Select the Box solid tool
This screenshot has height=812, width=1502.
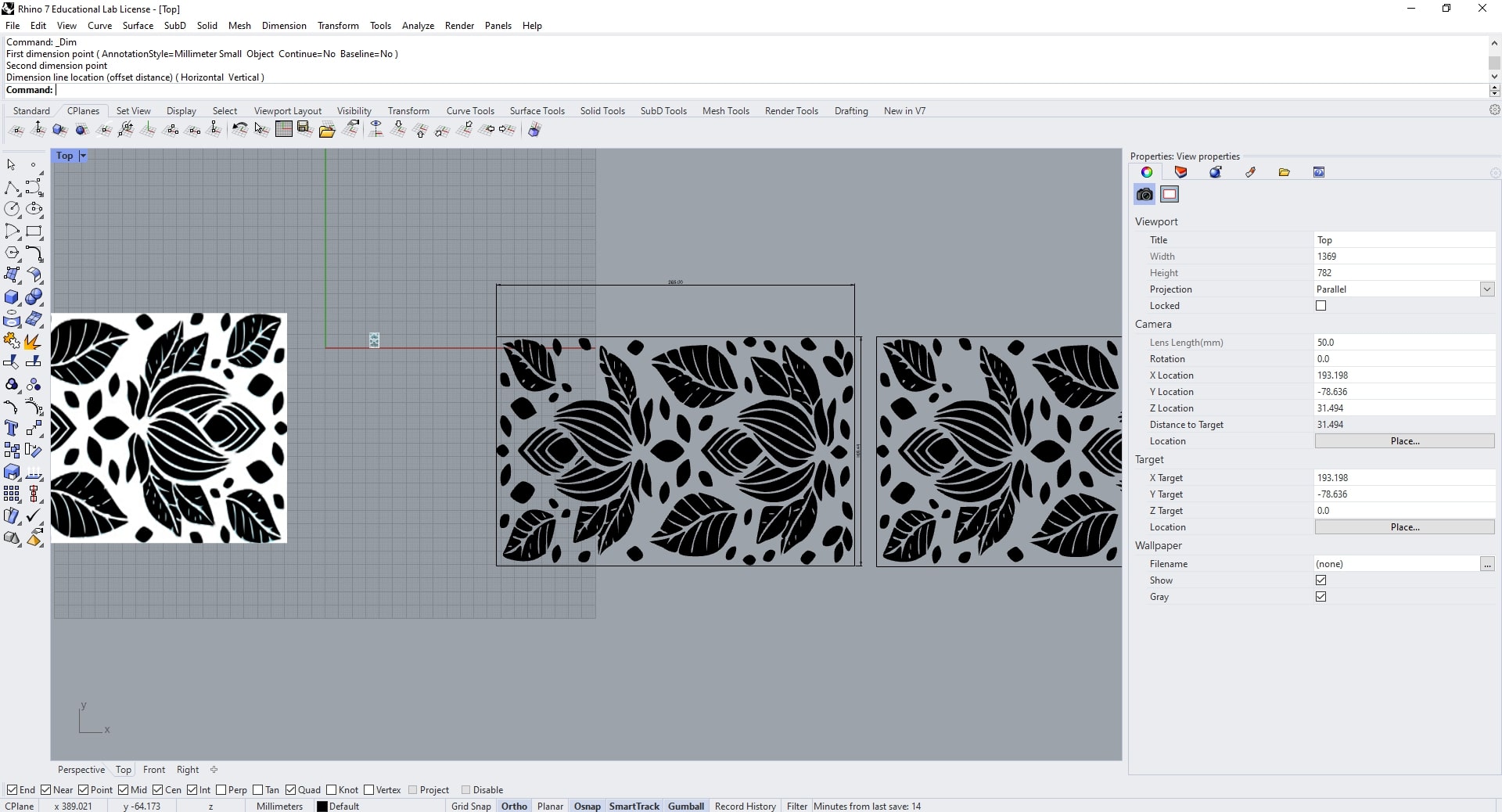[x=12, y=297]
